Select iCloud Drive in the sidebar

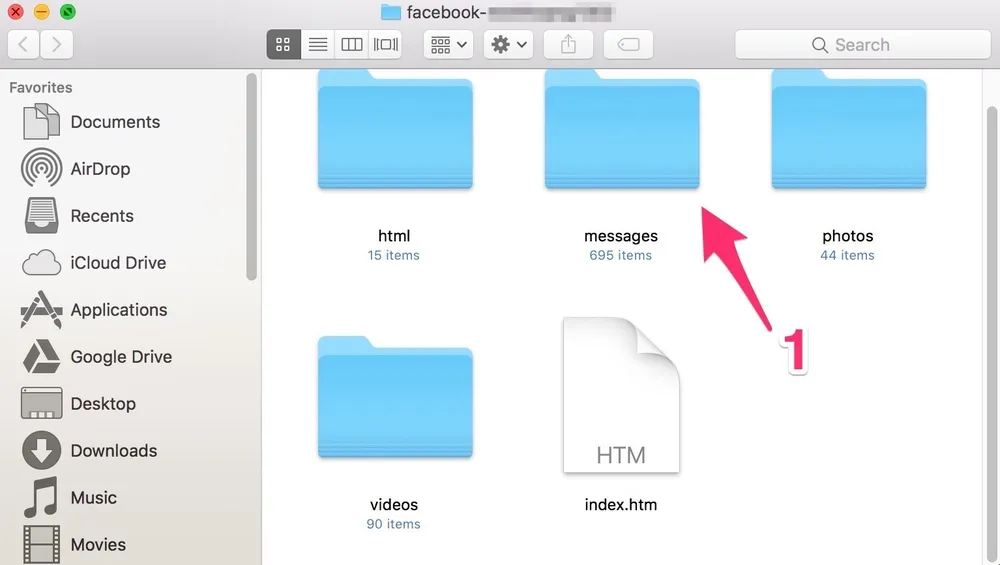click(117, 263)
